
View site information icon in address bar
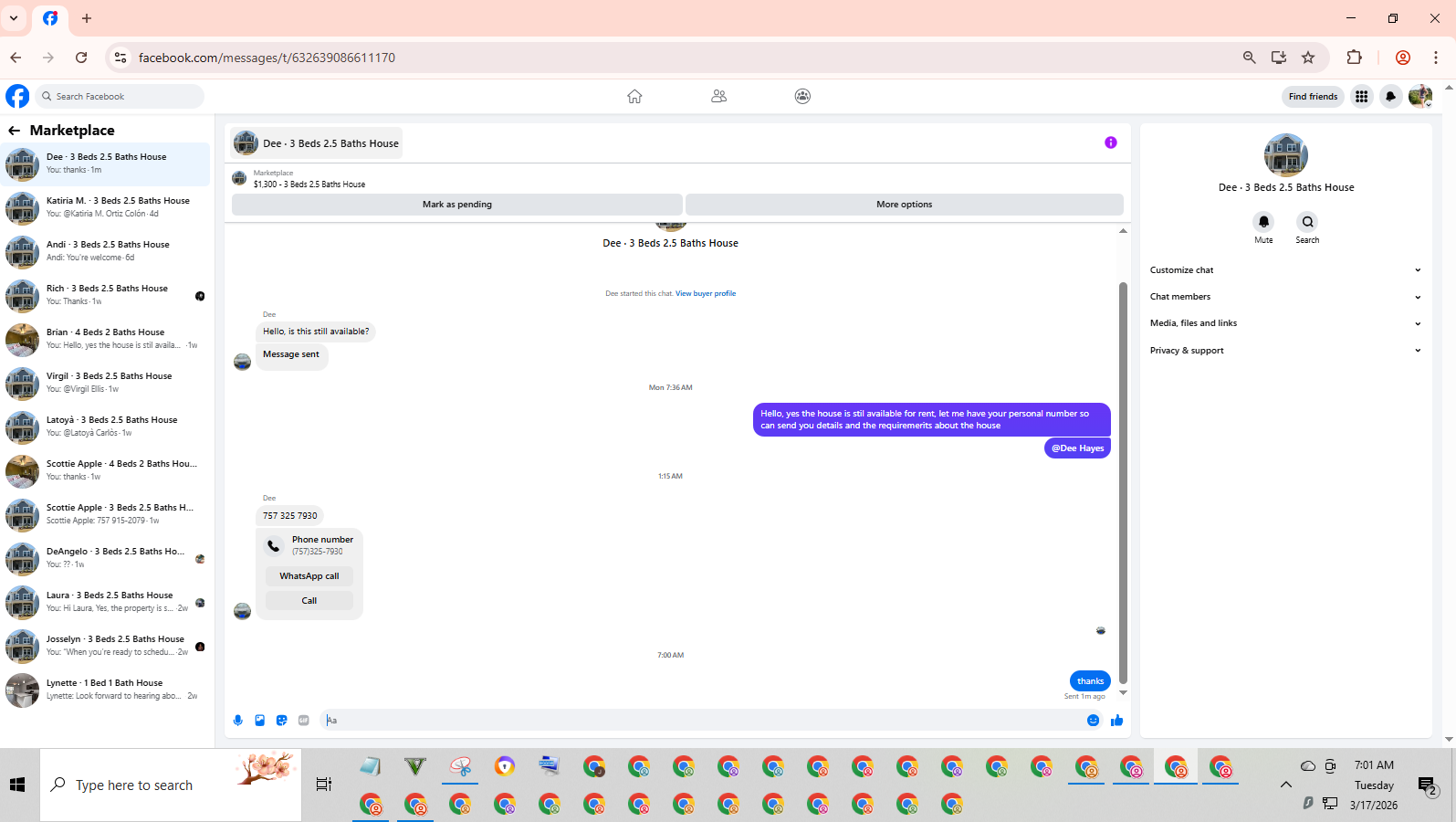coord(120,58)
